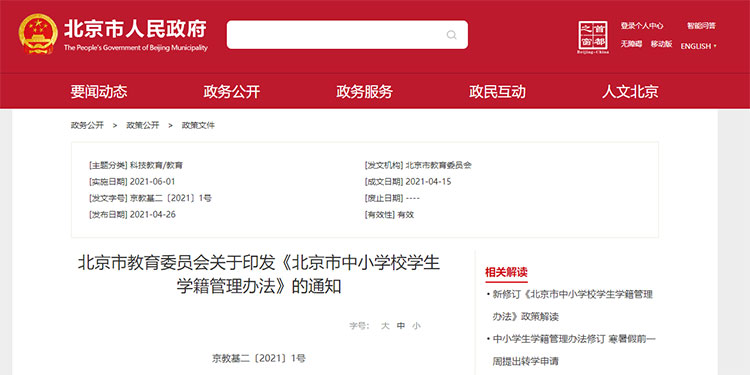
Task: Click the 北京市人民政府 site title
Action: 135,29
